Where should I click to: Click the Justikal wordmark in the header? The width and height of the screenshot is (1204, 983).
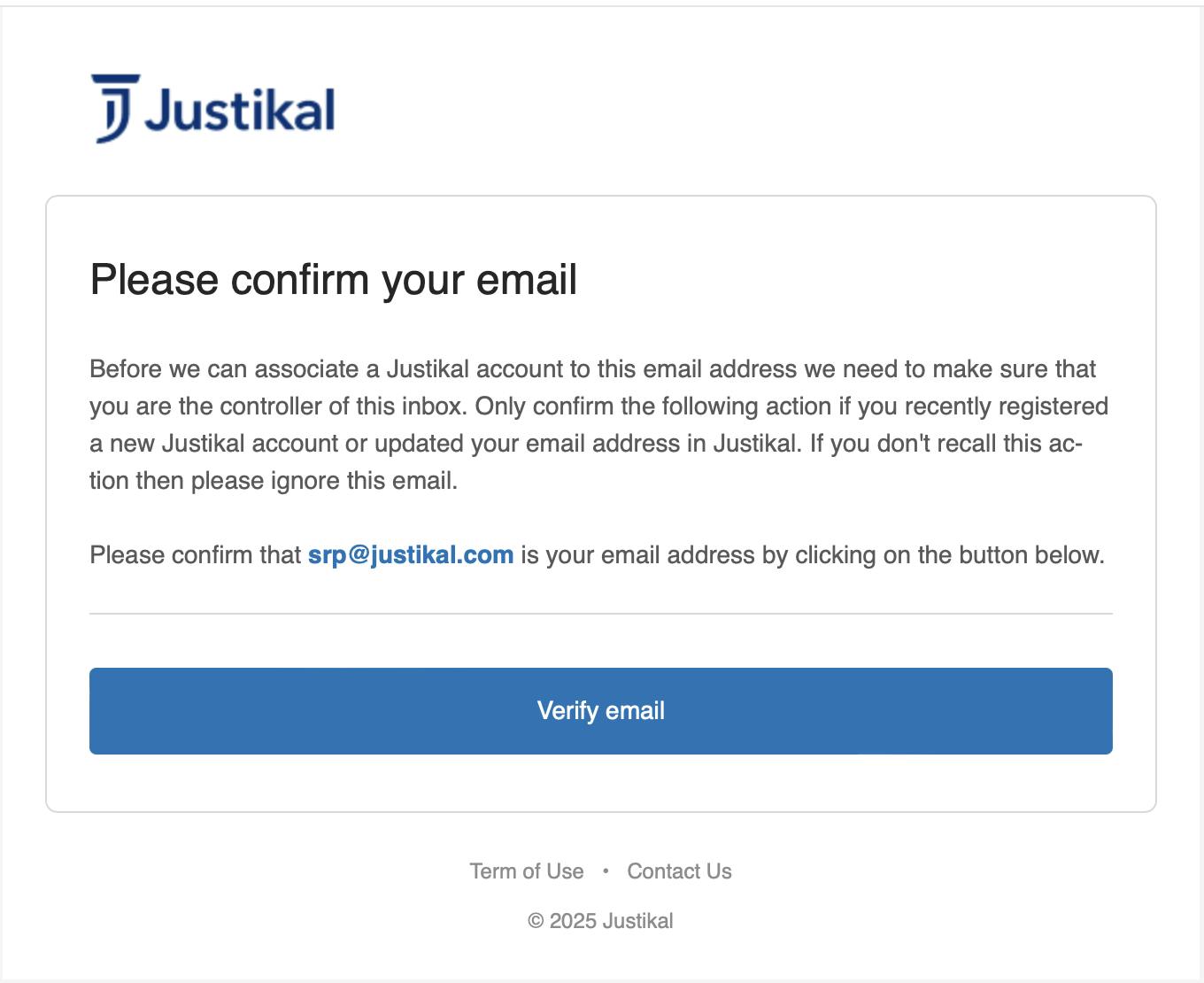(240, 110)
